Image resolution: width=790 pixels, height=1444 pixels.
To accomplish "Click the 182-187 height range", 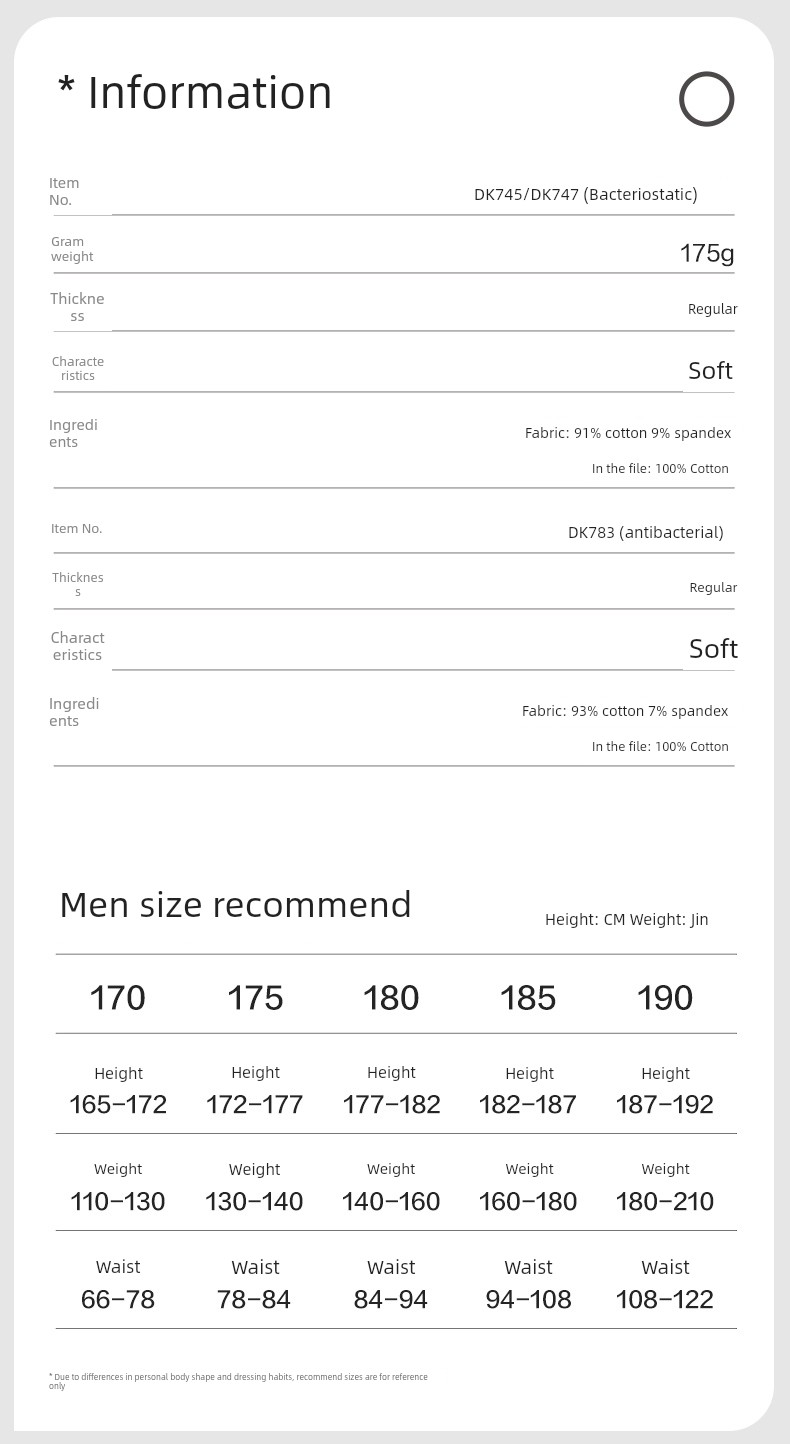I will click(x=528, y=1104).
